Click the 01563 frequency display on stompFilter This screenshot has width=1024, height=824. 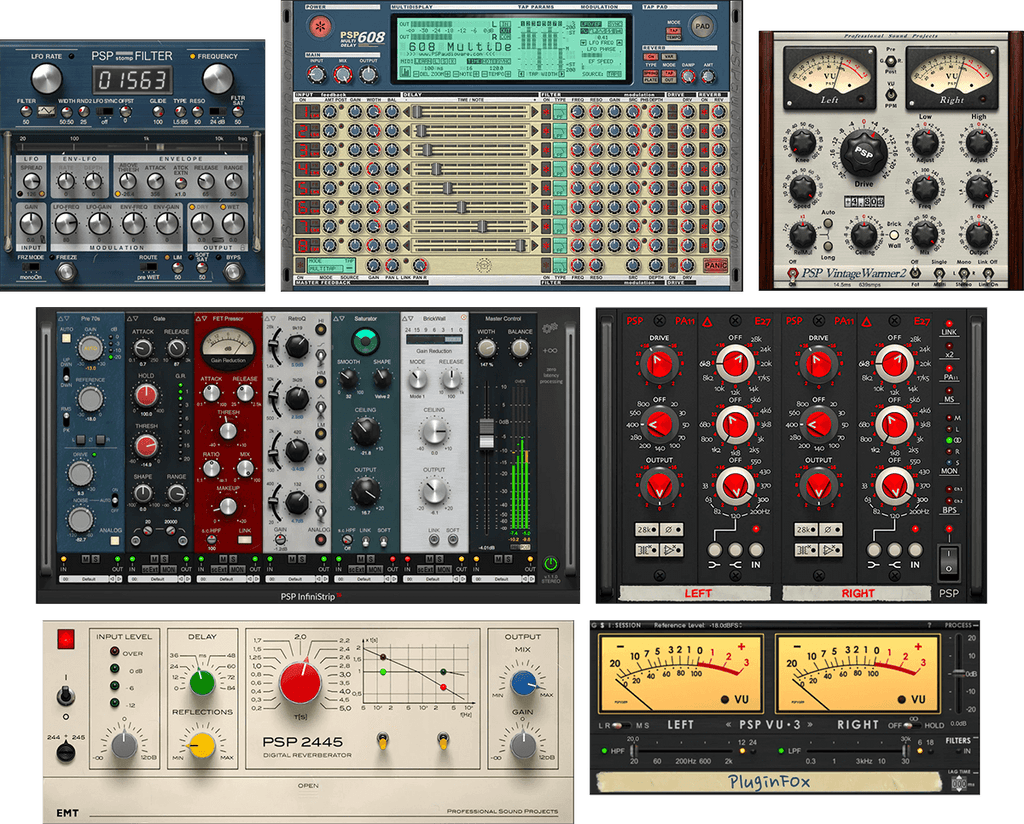pyautogui.click(x=133, y=80)
